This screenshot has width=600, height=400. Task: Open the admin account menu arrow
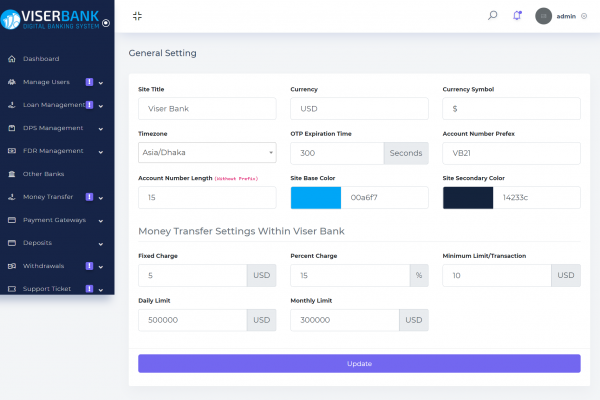(x=584, y=16)
